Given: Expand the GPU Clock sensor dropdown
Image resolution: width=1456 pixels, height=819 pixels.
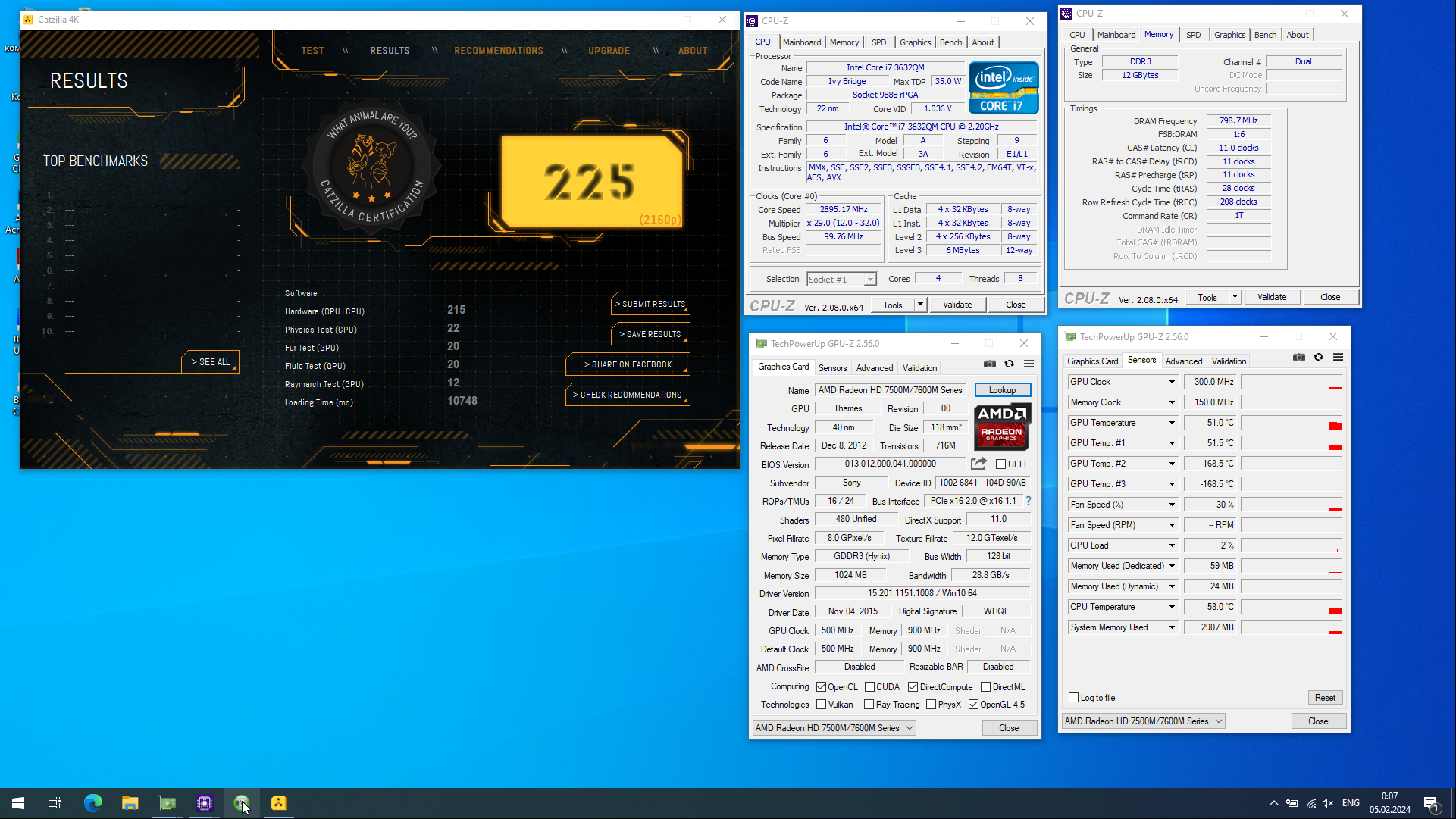Looking at the screenshot, I should (1172, 382).
